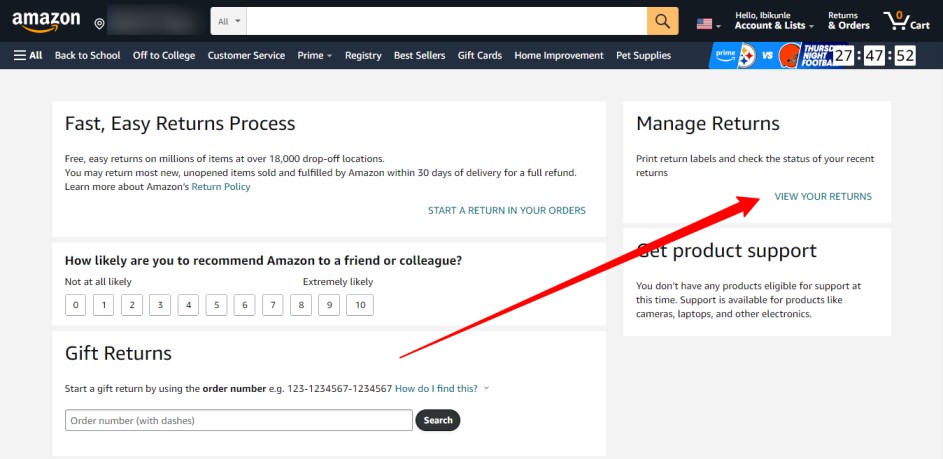Select rating 4 in recommend survey
Viewport: 943px width, 459px height.
188,305
